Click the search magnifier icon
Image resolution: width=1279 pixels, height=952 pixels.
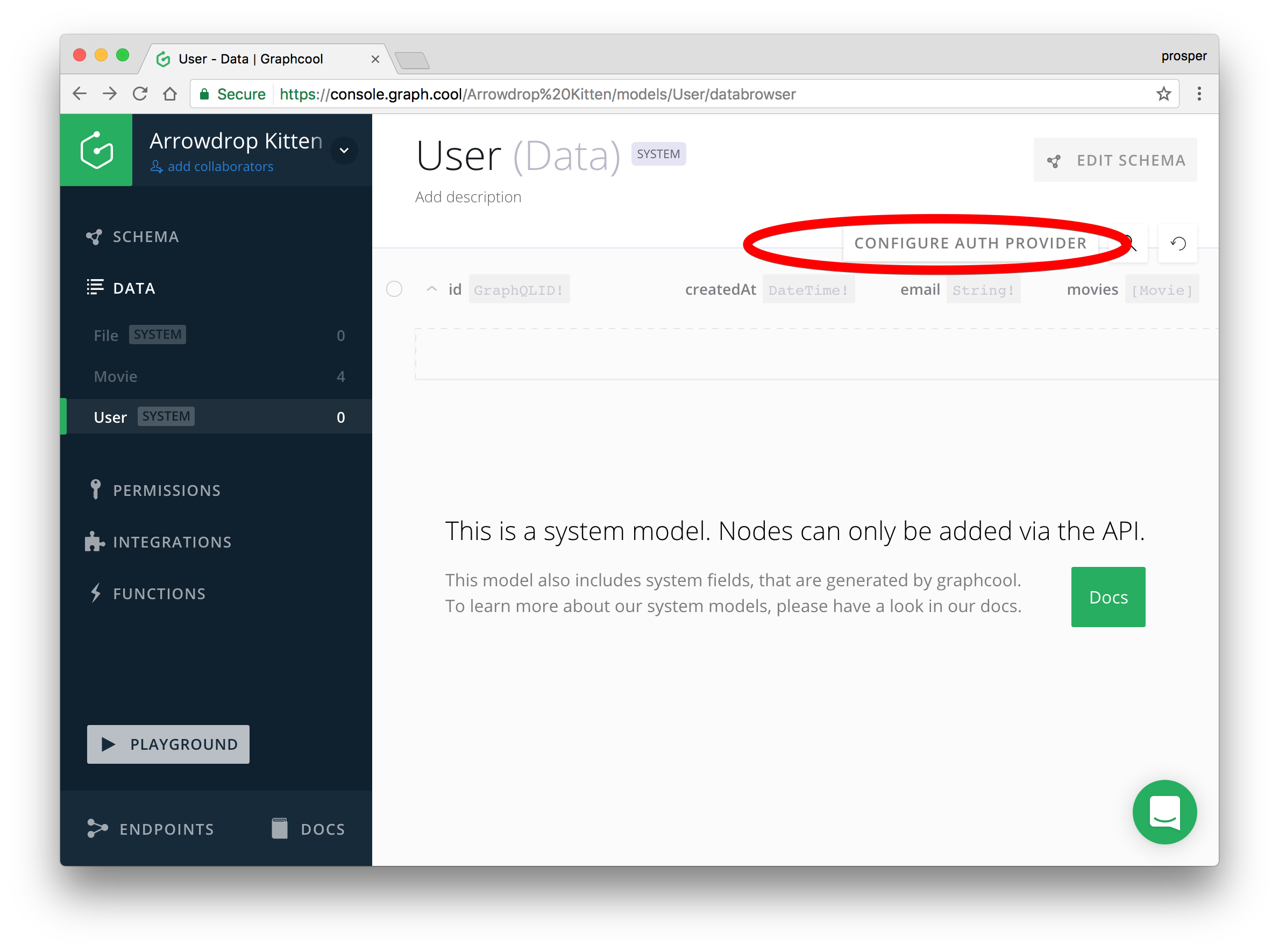[1130, 243]
